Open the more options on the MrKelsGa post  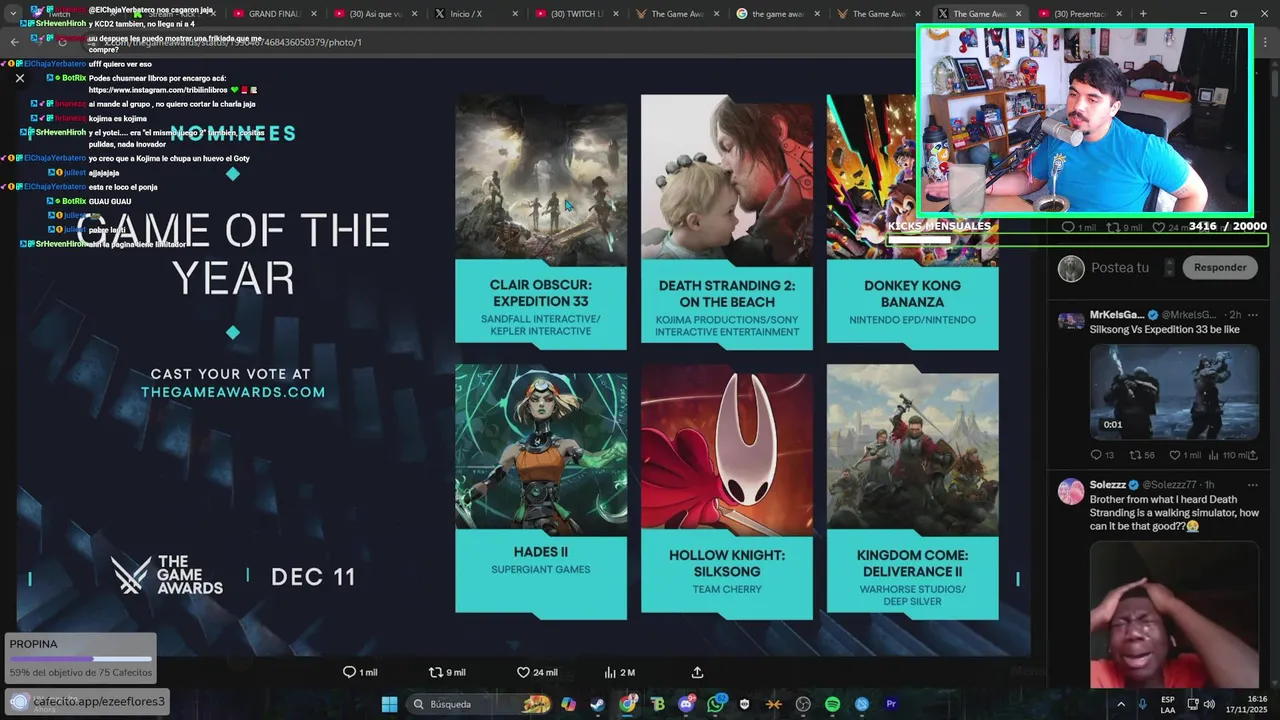pos(1252,315)
